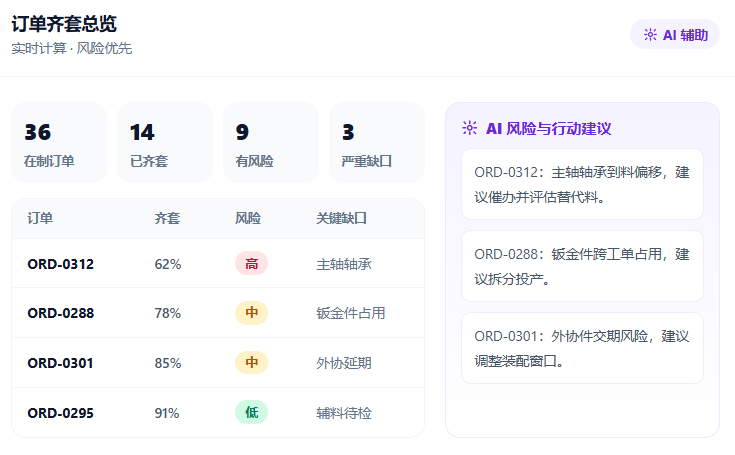Click the 低 risk badge for ORD-0295
The height and width of the screenshot is (455, 735).
[x=251, y=412]
